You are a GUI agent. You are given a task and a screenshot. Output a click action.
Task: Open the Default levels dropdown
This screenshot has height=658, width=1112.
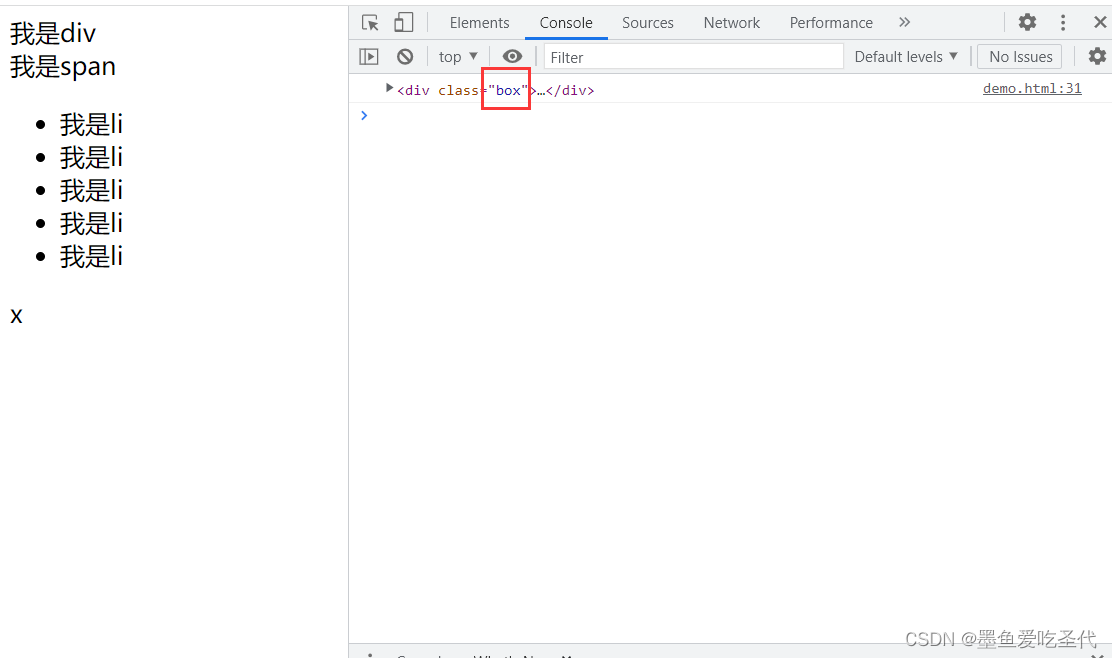point(906,57)
